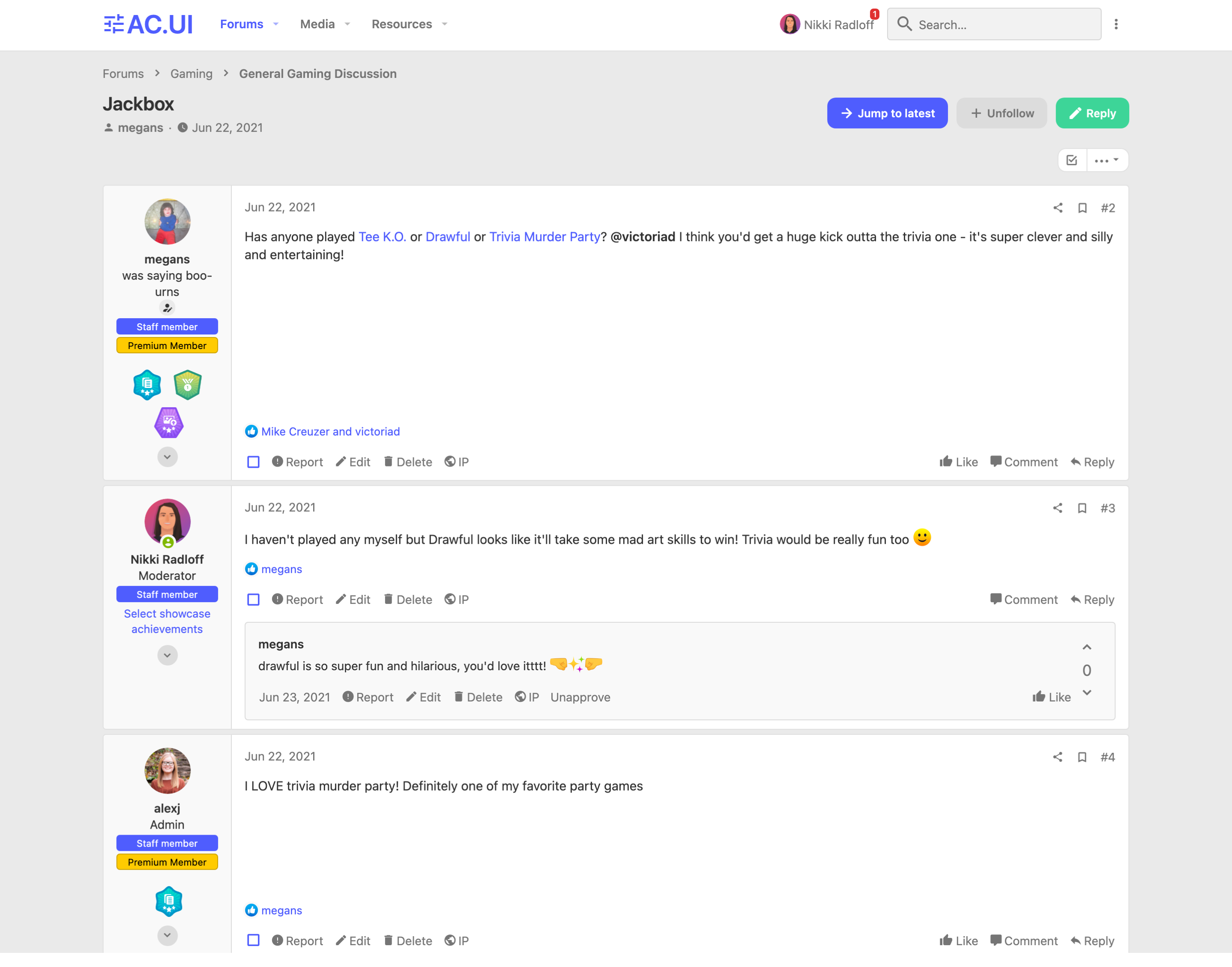This screenshot has height=967, width=1232.
Task: Click the select-for-moderation checkmark icon
Action: click(x=1072, y=160)
